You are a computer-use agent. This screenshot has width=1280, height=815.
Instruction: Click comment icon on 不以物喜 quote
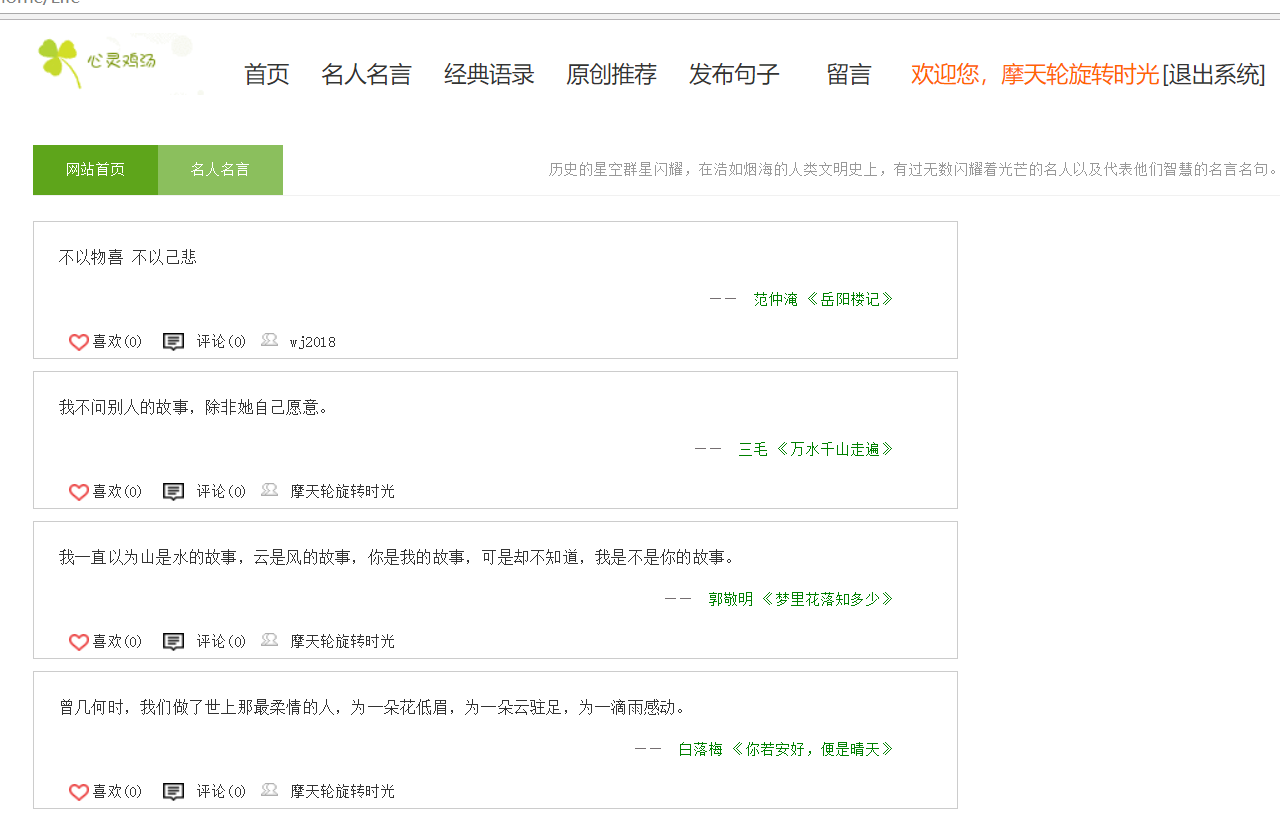173,342
